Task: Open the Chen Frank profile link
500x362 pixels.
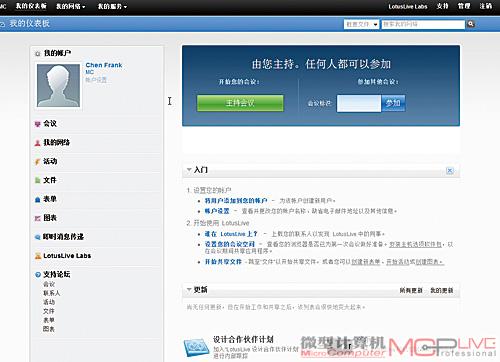Action: pos(104,65)
